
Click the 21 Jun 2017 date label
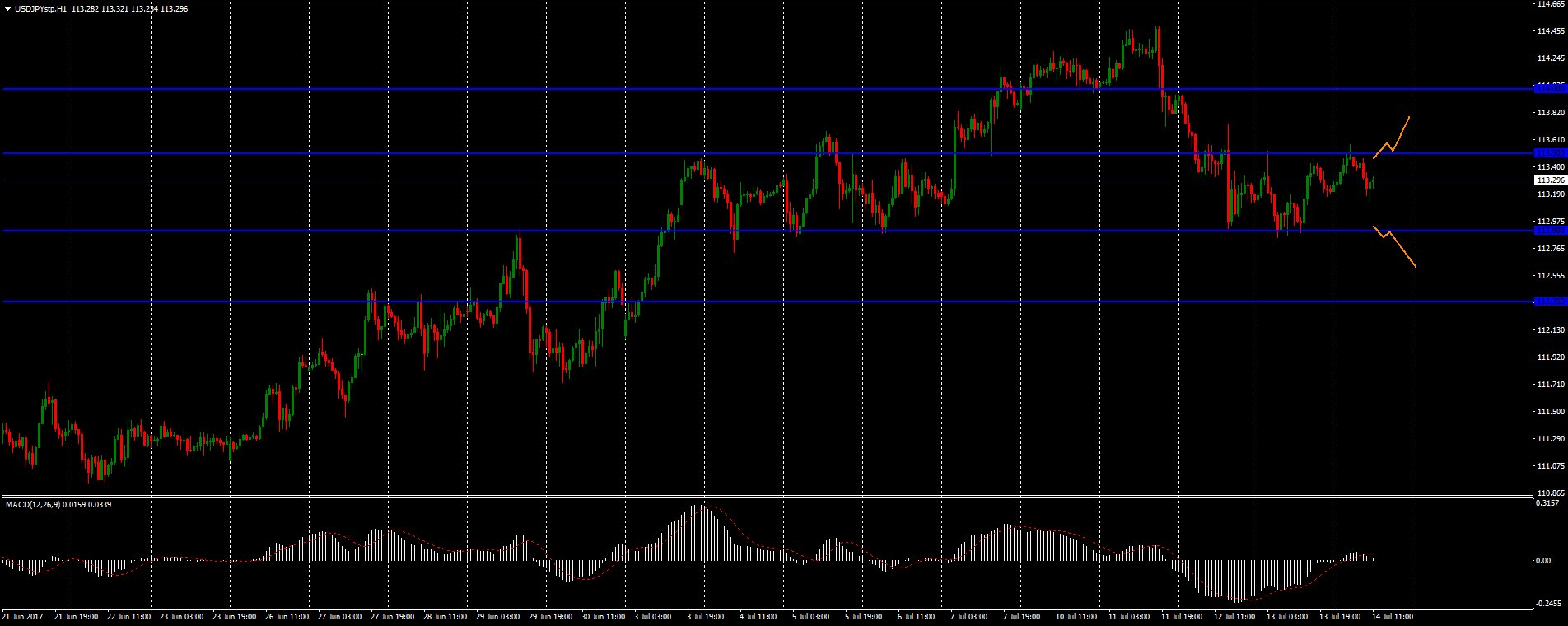pos(23,616)
